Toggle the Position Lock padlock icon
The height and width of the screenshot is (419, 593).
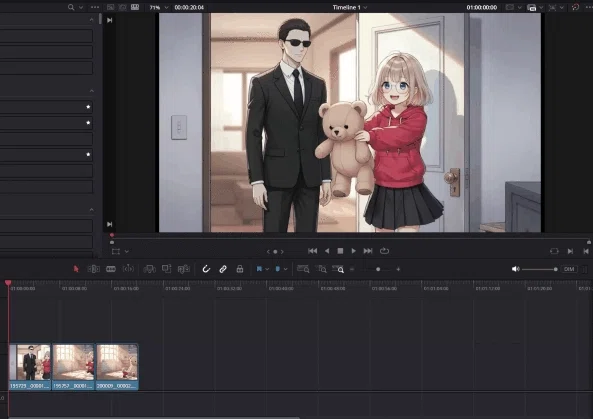click(239, 269)
